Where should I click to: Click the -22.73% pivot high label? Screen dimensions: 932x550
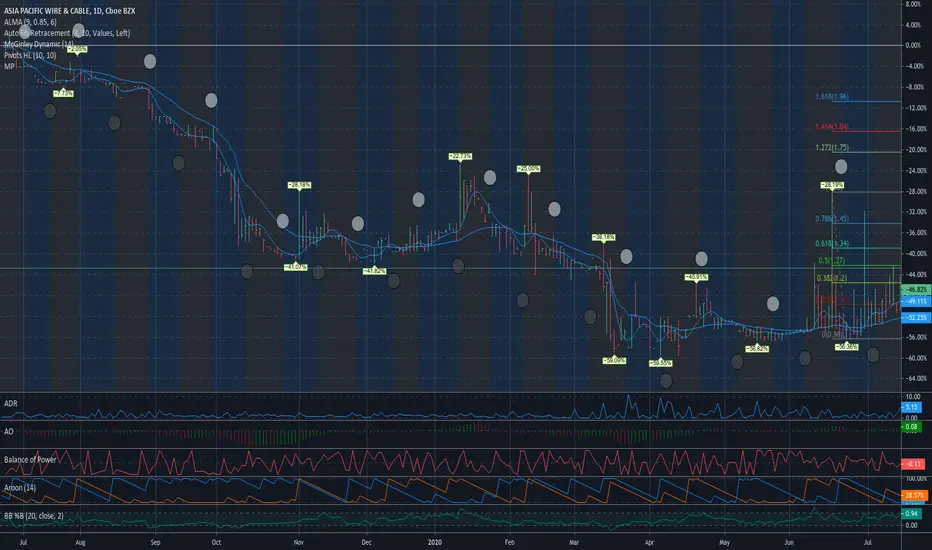tap(460, 156)
